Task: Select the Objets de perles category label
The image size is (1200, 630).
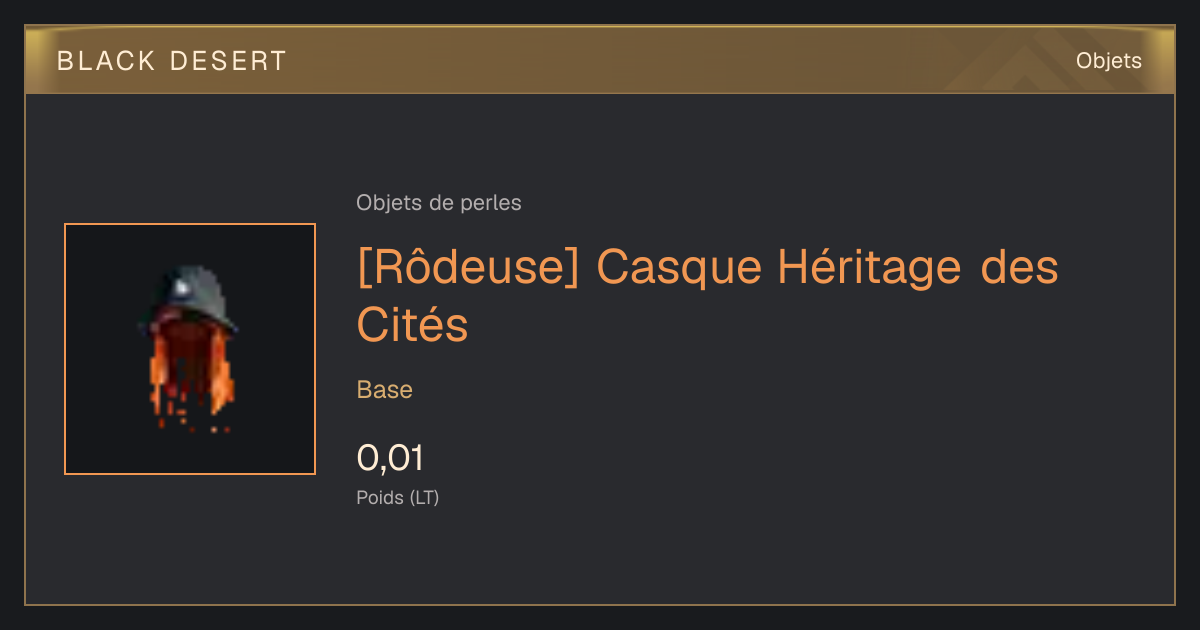Action: coord(439,203)
